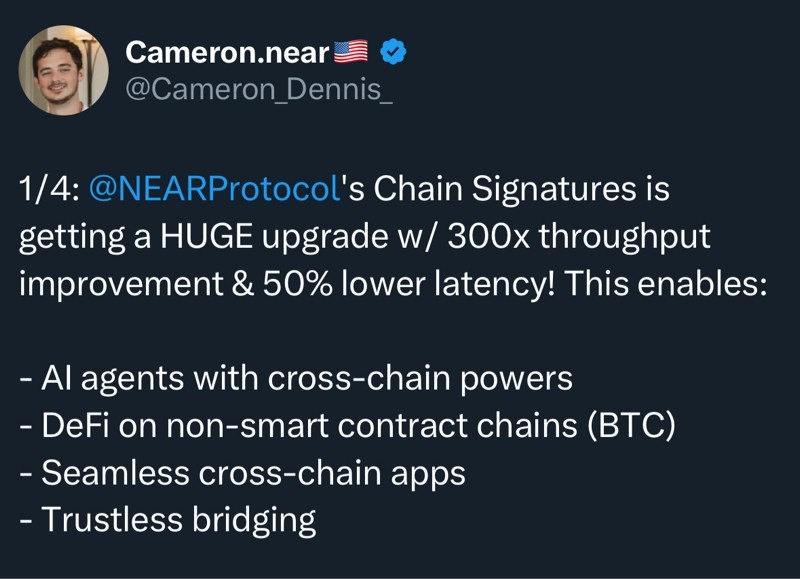Click the "(BTC)" text
Viewport: 800px width, 579px height.
(631, 425)
